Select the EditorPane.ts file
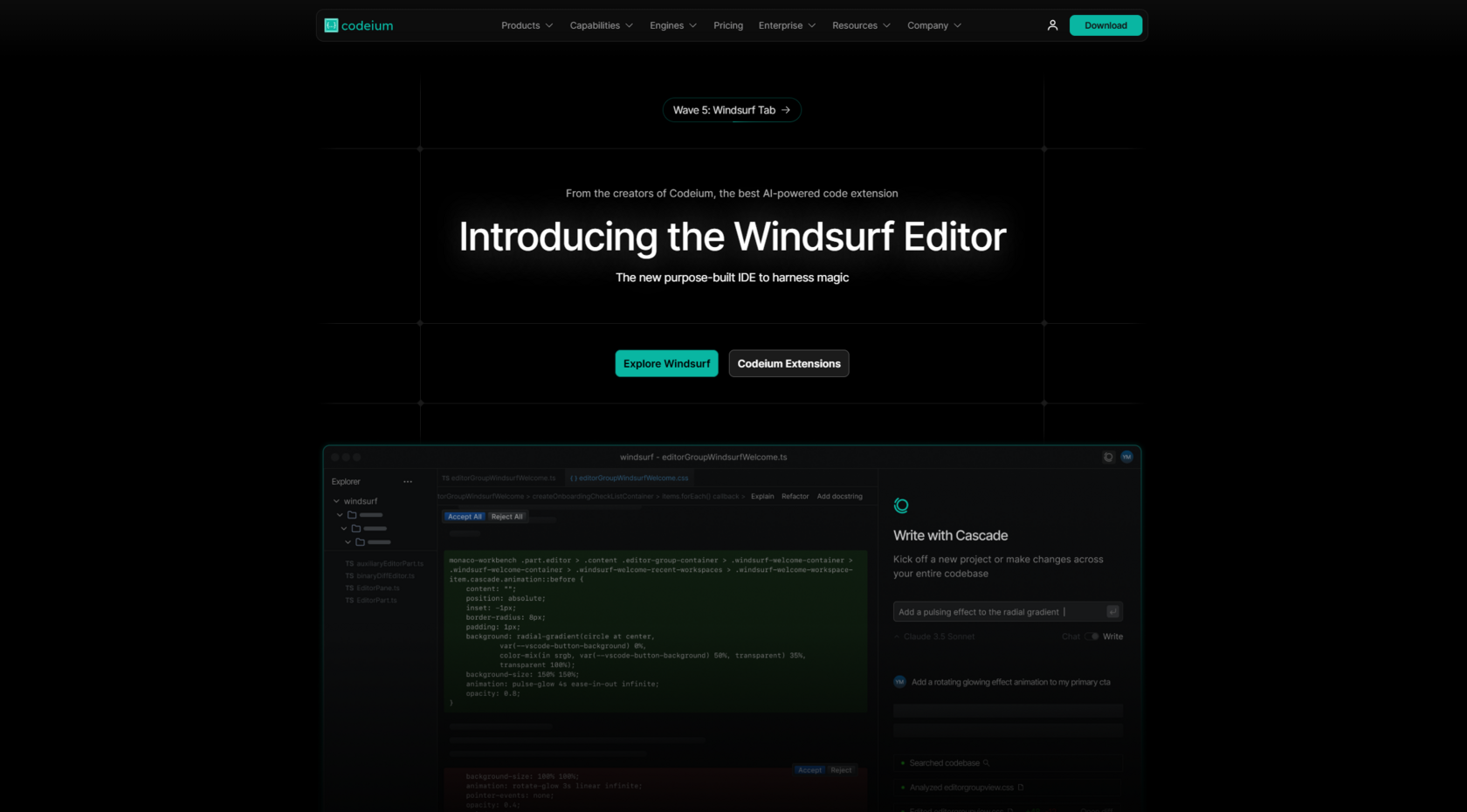Screen dimensions: 1467x812 point(373,588)
